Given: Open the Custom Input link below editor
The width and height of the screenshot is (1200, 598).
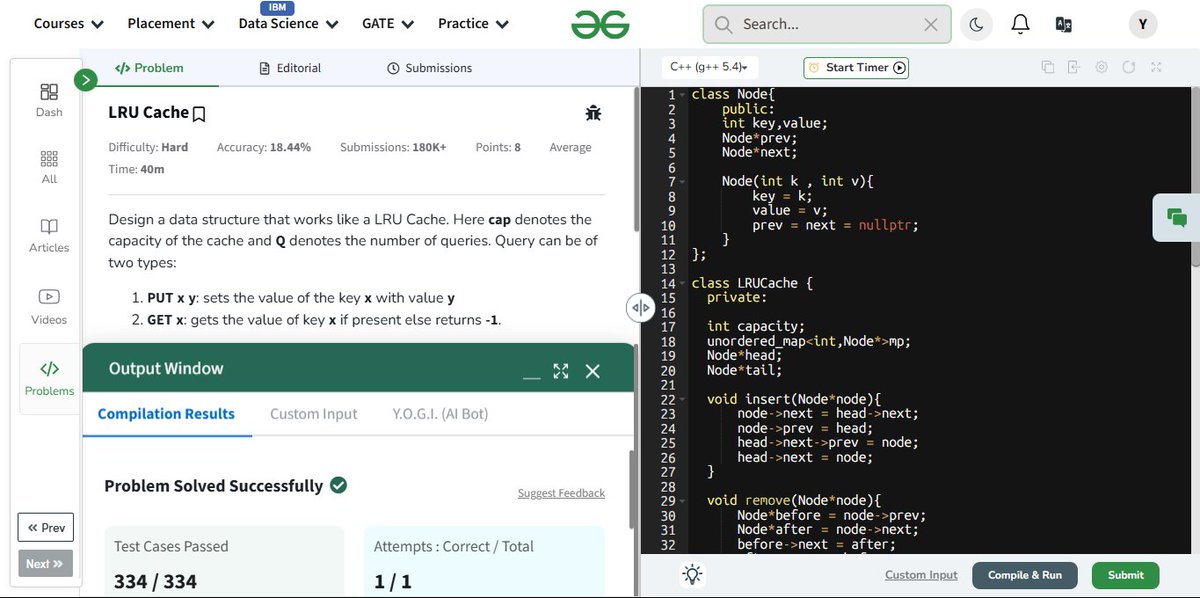Looking at the screenshot, I should 921,575.
